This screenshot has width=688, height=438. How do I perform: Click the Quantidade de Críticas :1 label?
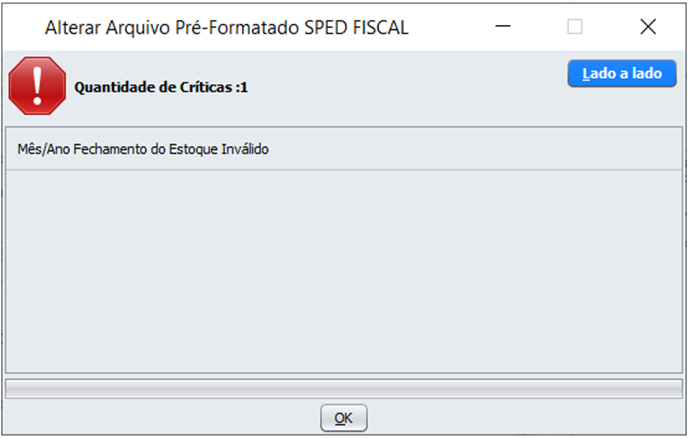tap(161, 87)
